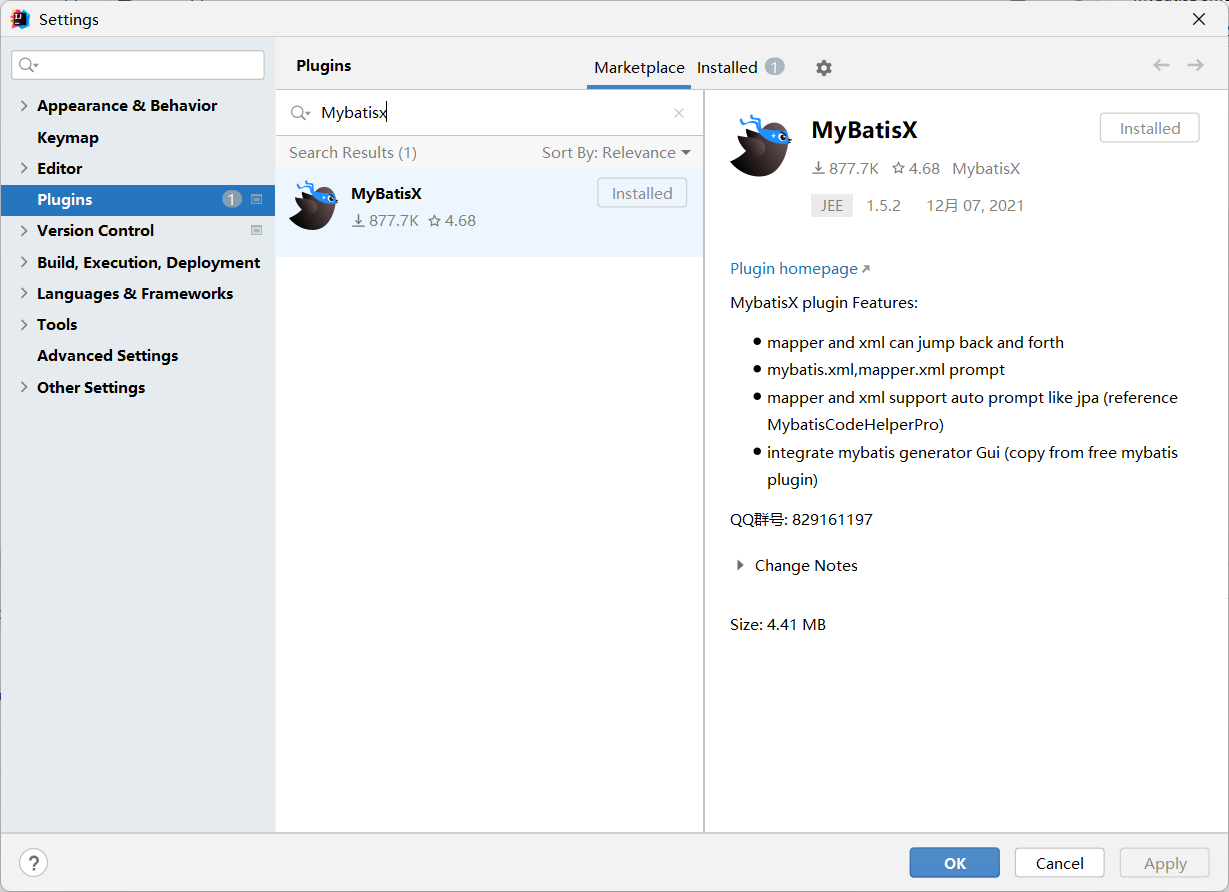
Task: Click the QQ群号: 829161197 text
Action: 801,520
